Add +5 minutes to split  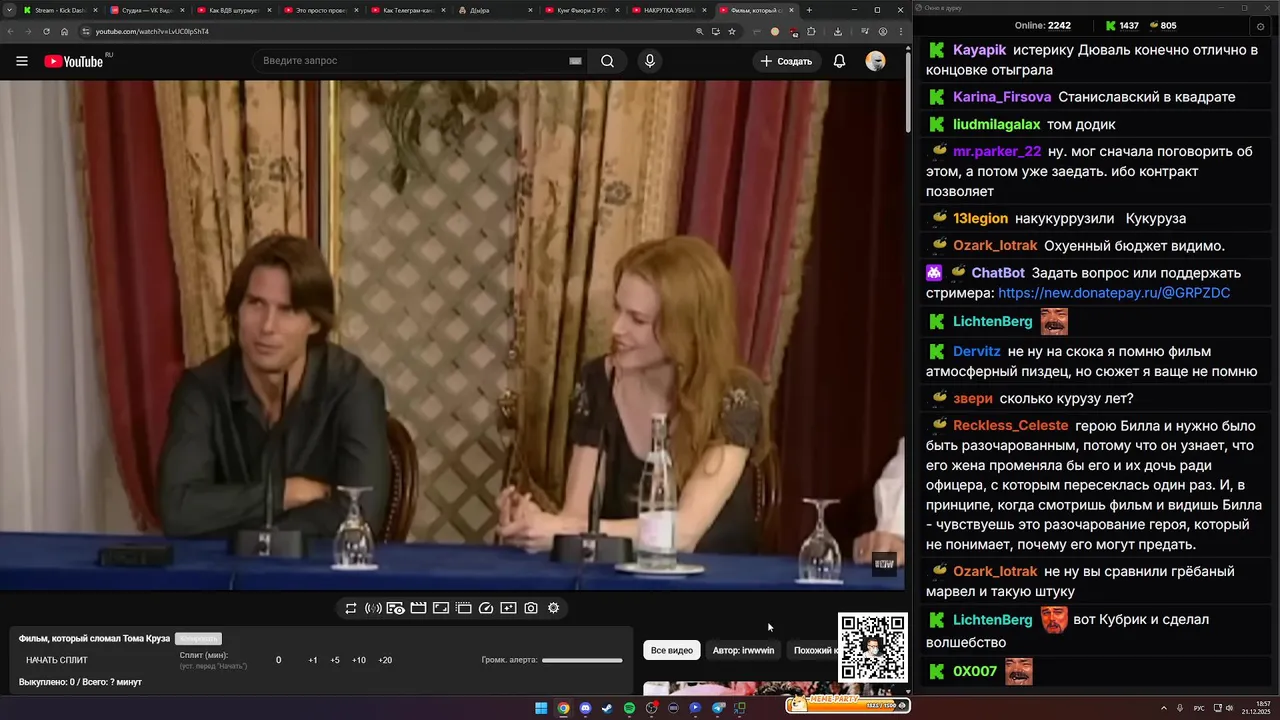335,660
